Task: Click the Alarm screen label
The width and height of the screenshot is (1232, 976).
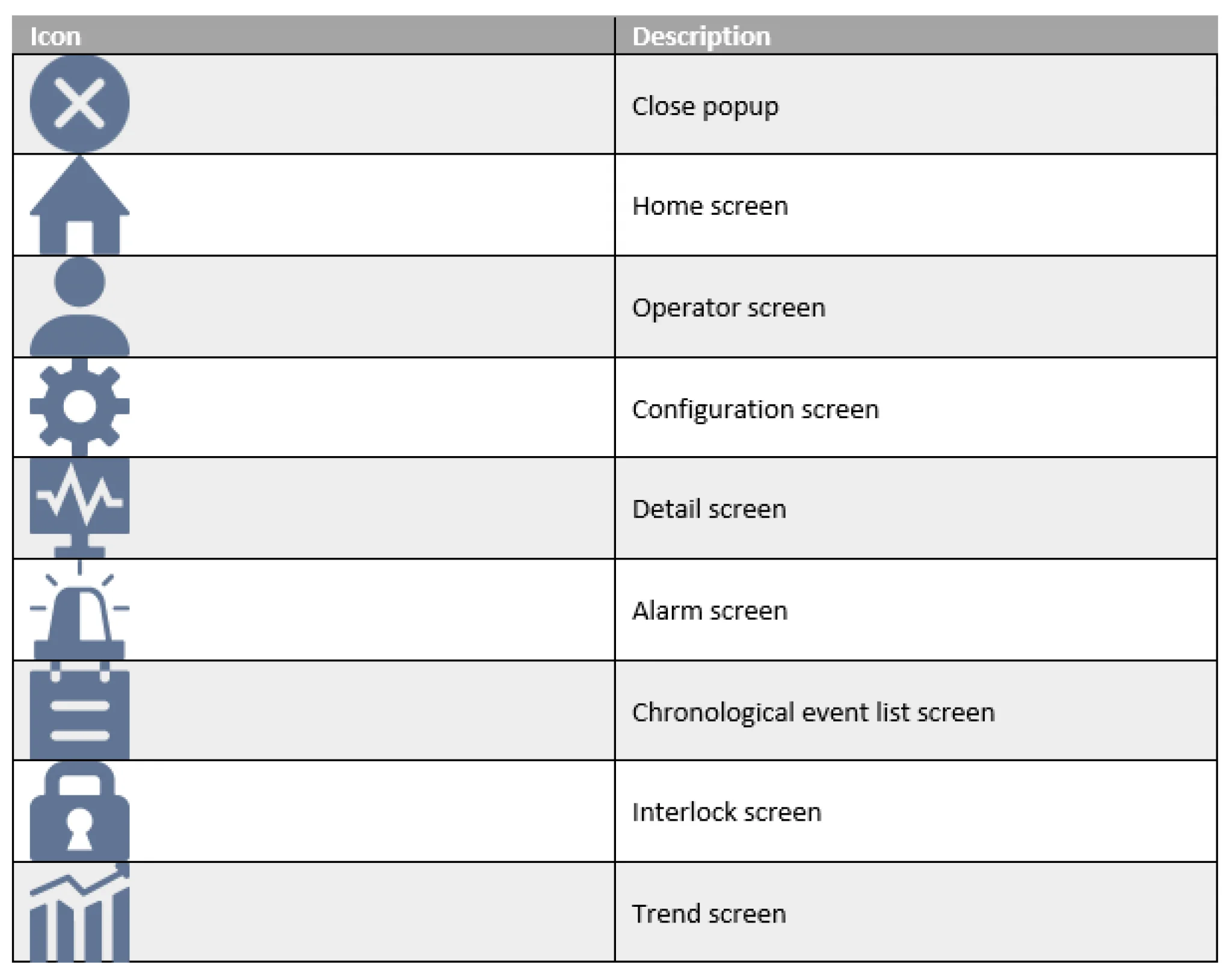Action: tap(710, 611)
